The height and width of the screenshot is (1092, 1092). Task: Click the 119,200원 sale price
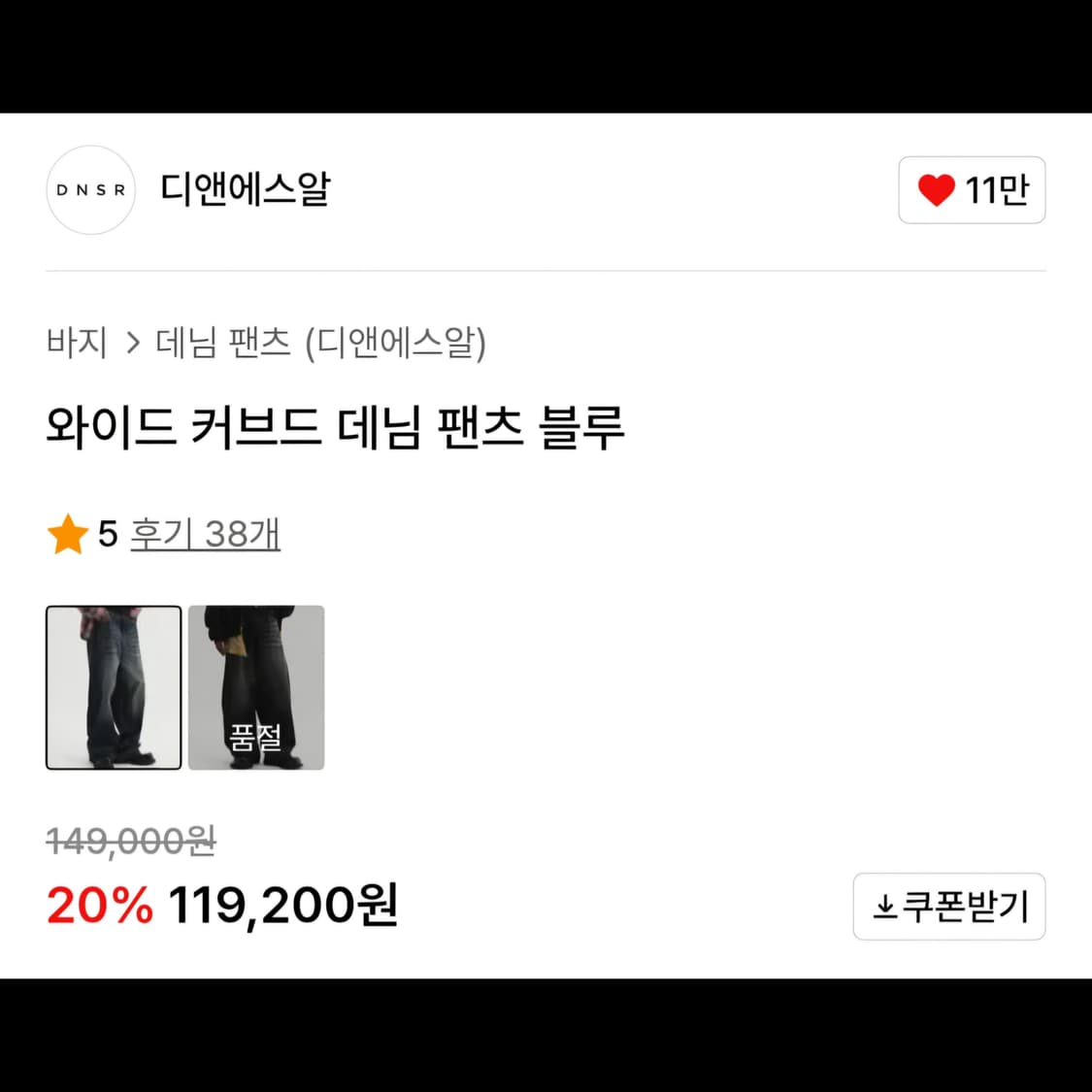[x=283, y=906]
